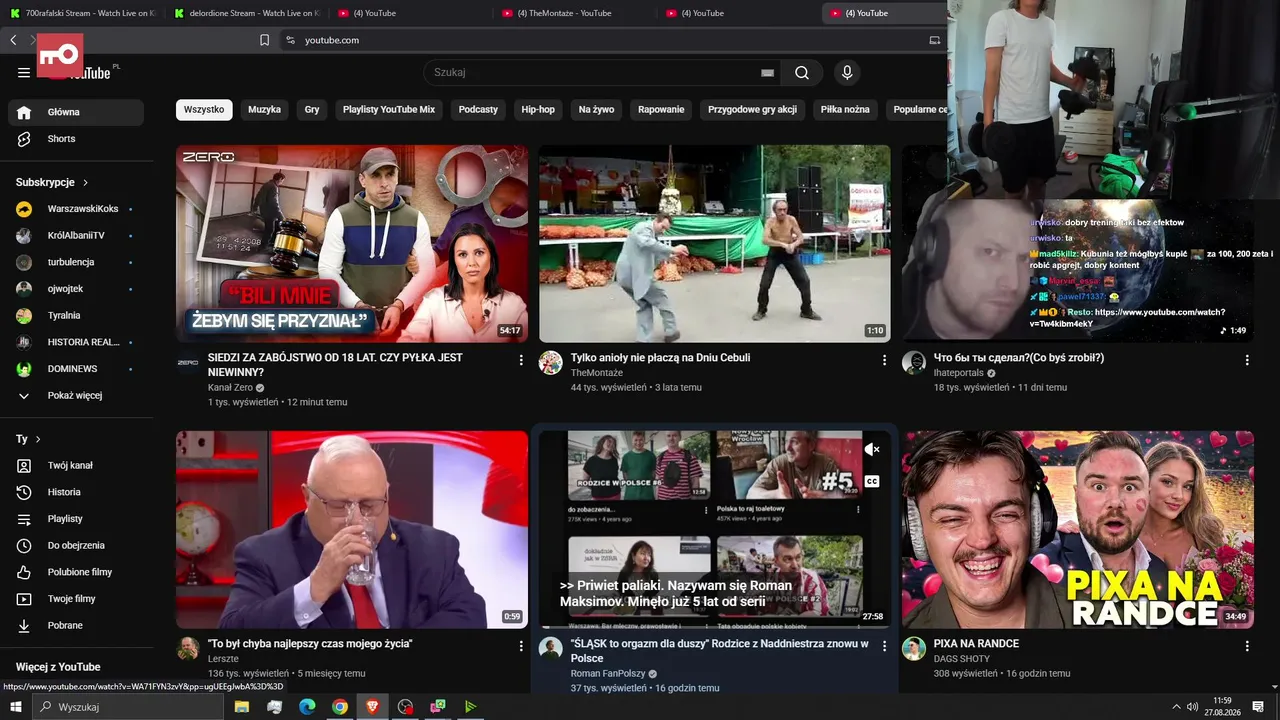Screen dimensions: 1280x720
Task: Expand Pokaż więcej in subscriptions list
Action: coord(76,396)
